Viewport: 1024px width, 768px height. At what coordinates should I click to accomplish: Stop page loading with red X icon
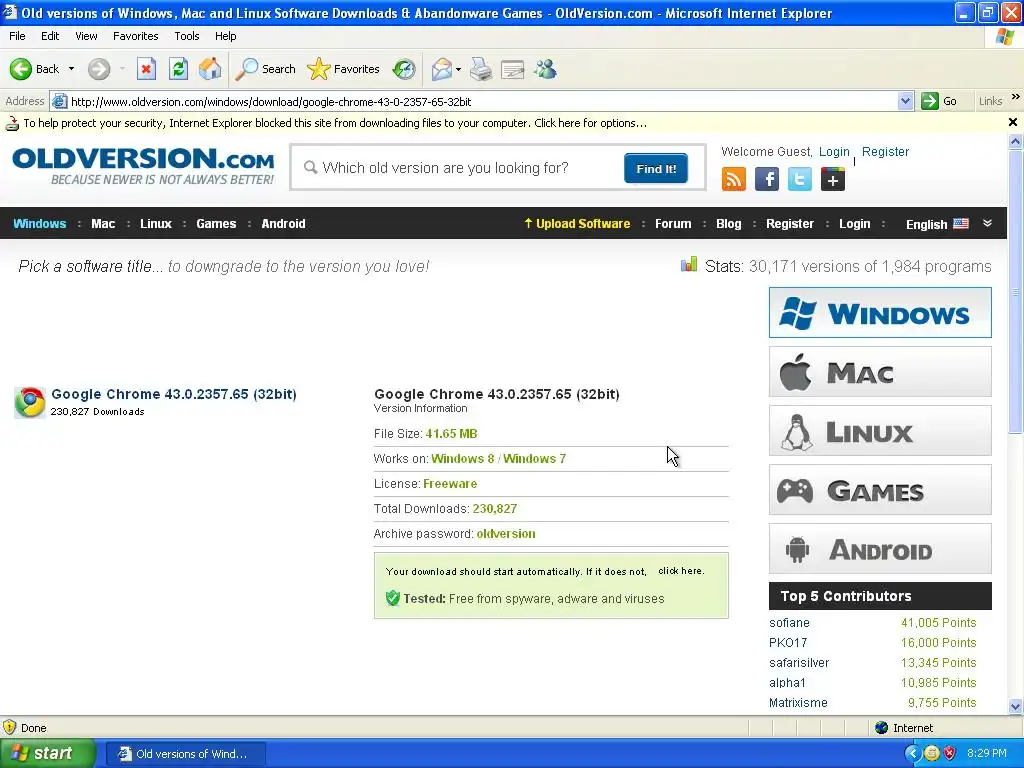[146, 69]
